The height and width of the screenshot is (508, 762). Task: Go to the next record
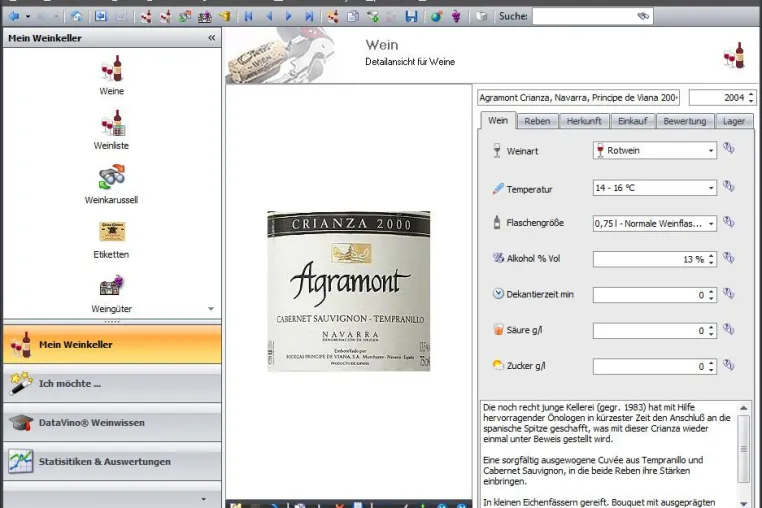coord(289,17)
